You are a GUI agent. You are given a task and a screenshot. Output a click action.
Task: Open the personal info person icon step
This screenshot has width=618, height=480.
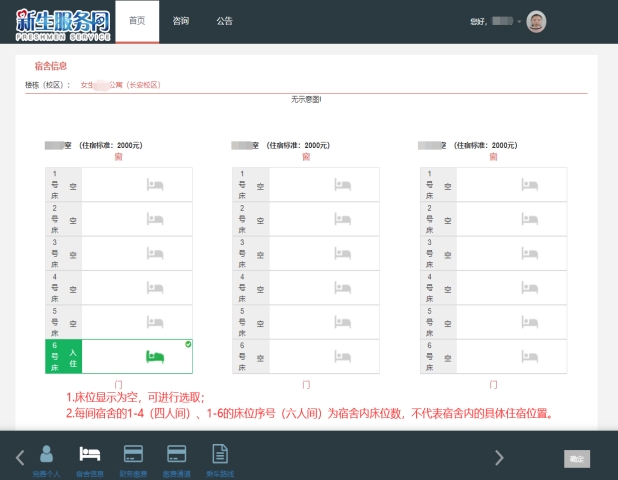tap(46, 455)
